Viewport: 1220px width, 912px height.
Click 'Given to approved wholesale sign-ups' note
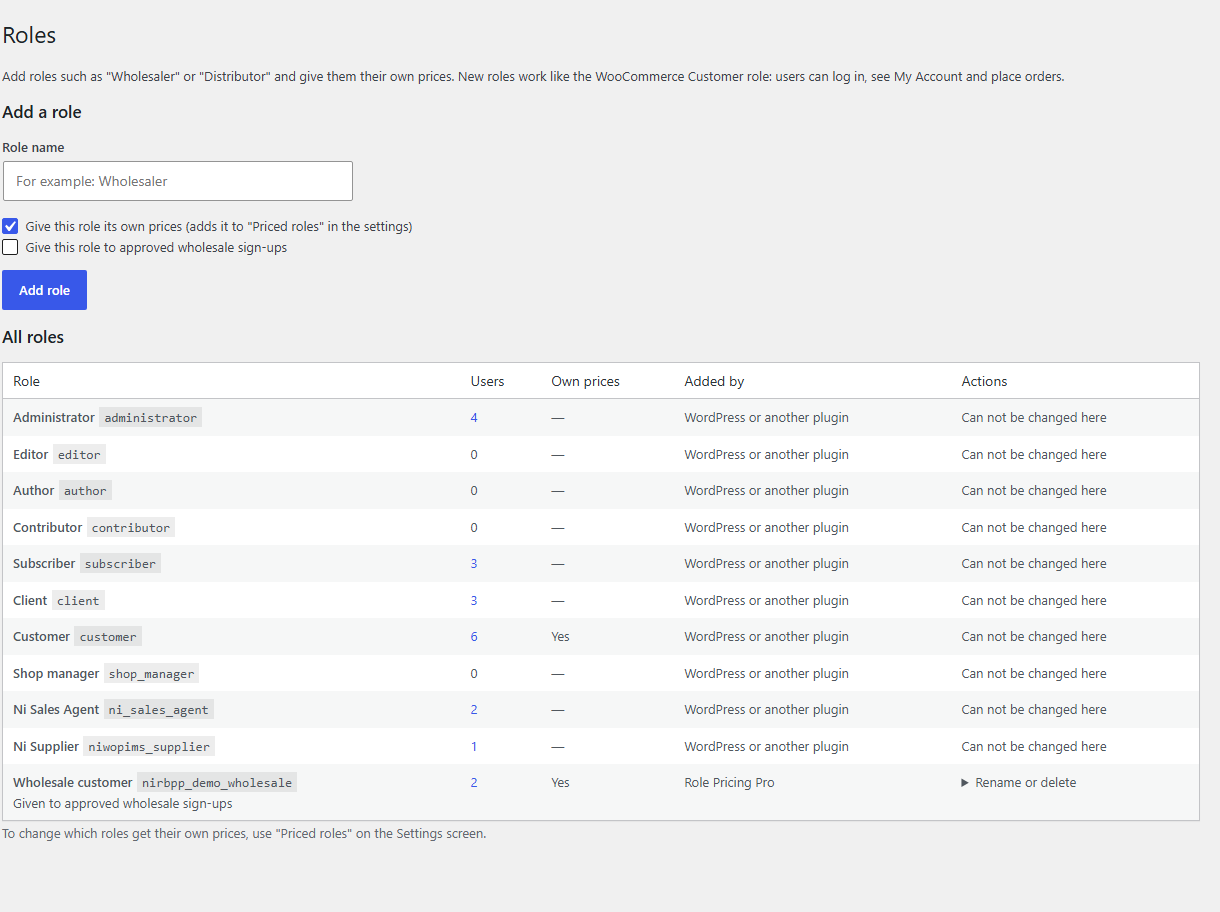123,804
